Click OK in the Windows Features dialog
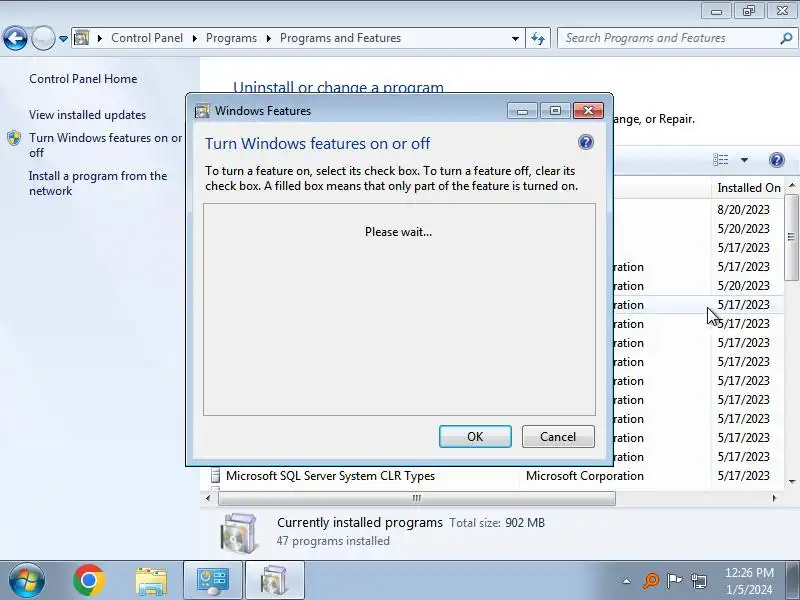Viewport: 800px width, 600px height. 475,437
